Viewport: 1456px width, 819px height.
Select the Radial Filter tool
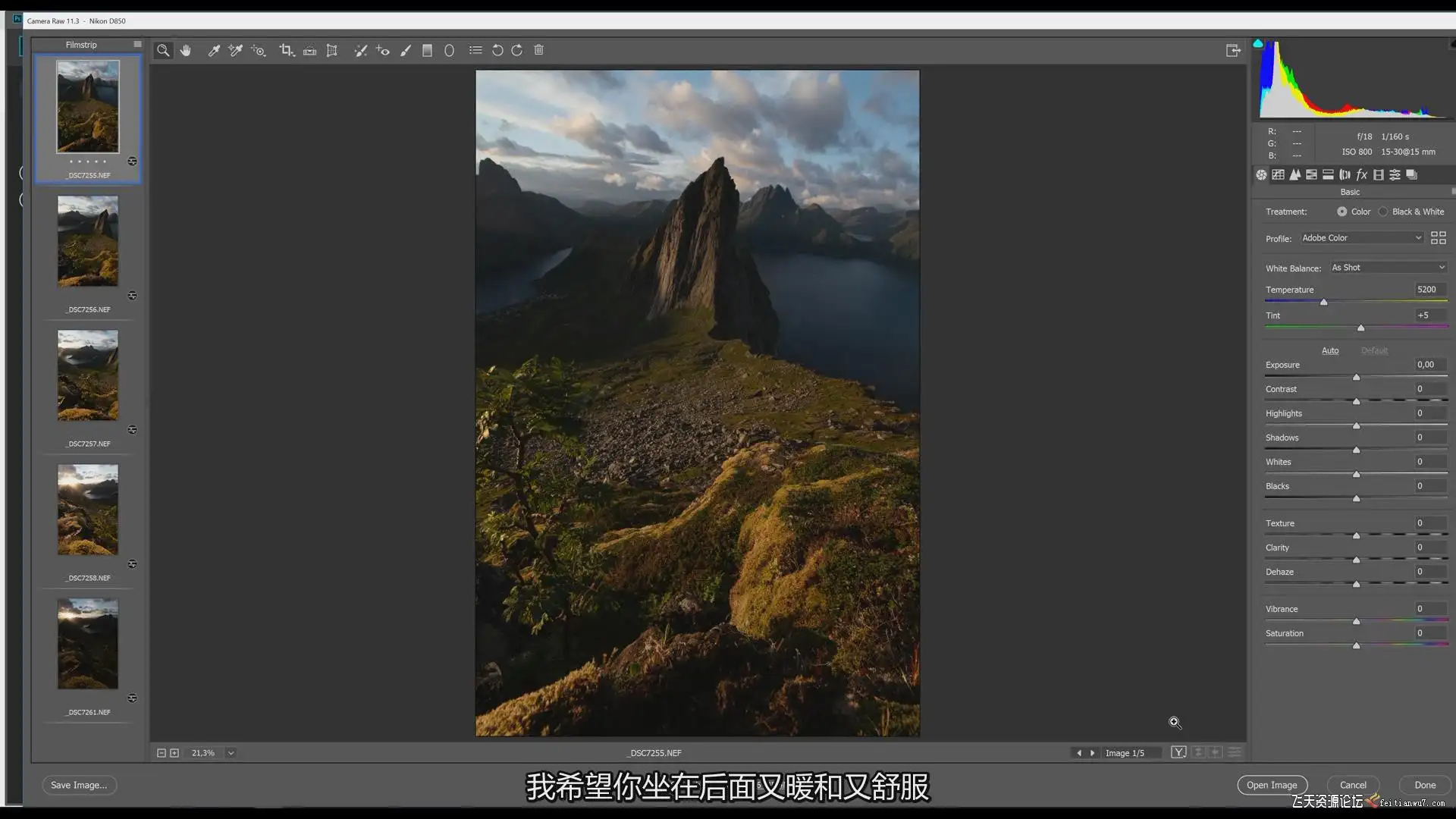[449, 50]
